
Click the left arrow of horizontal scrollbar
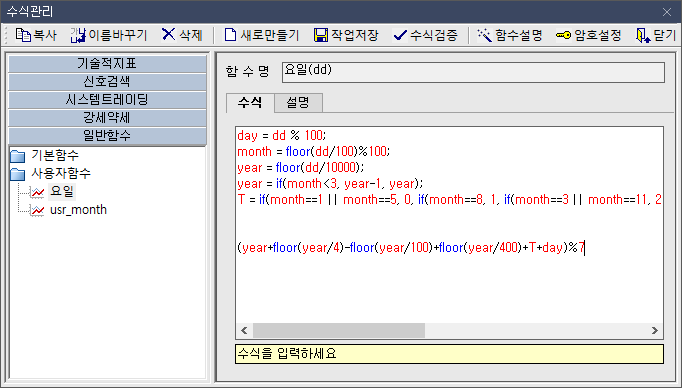point(244,331)
